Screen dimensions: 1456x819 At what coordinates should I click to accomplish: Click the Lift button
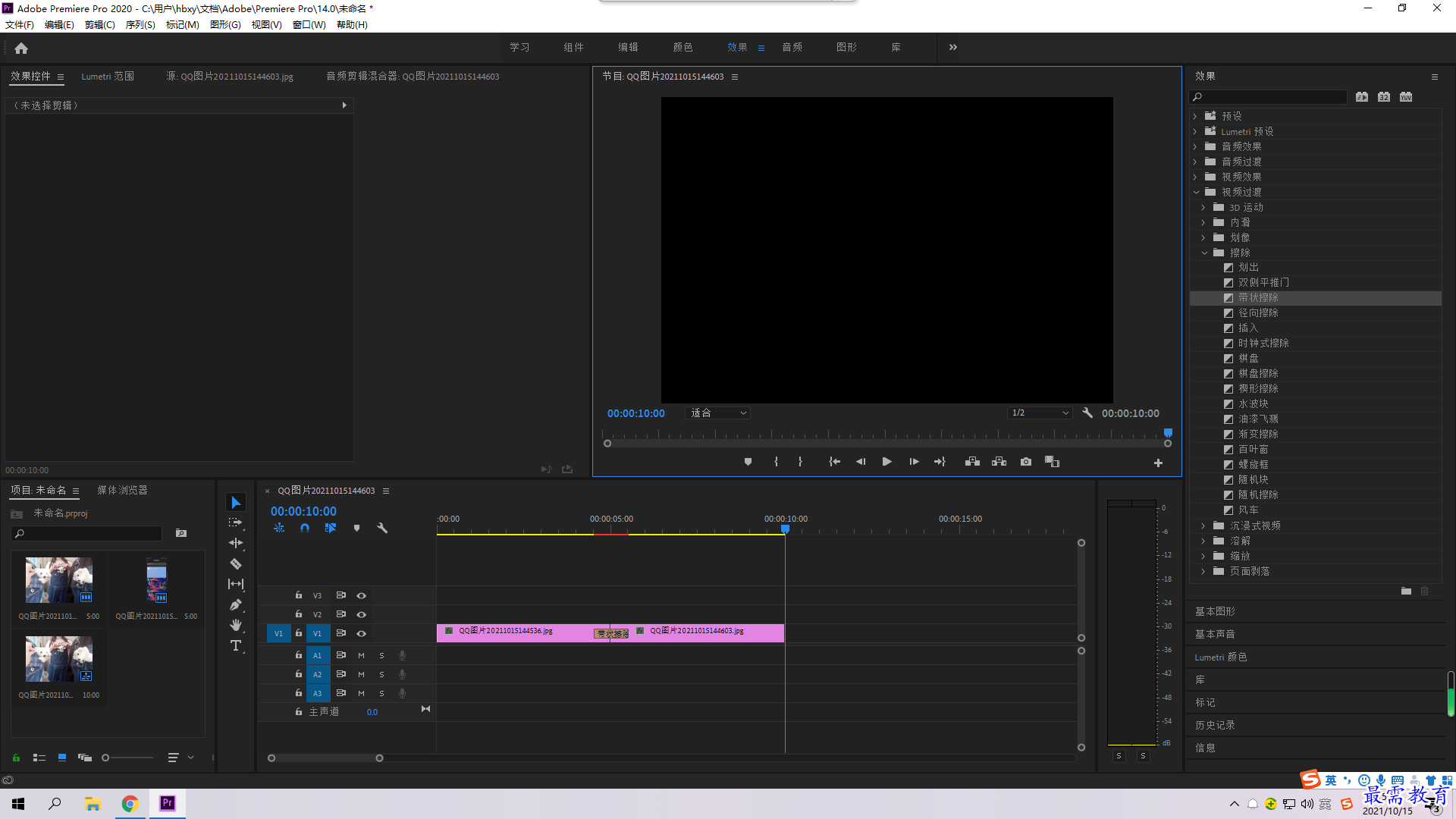coord(972,462)
